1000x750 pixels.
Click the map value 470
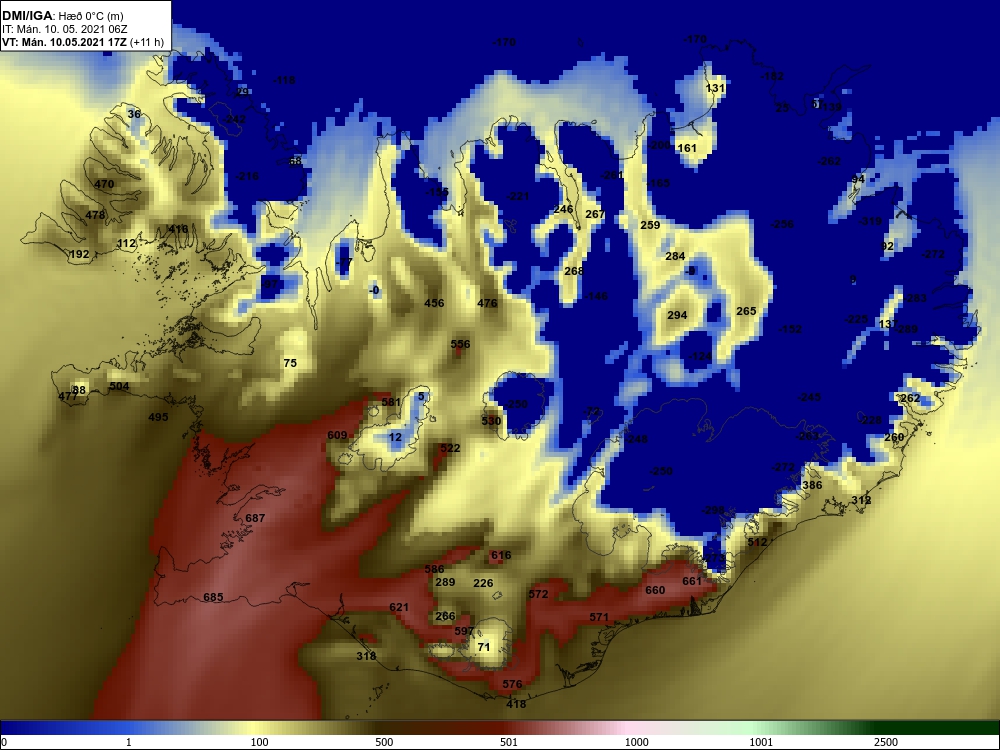click(x=104, y=184)
